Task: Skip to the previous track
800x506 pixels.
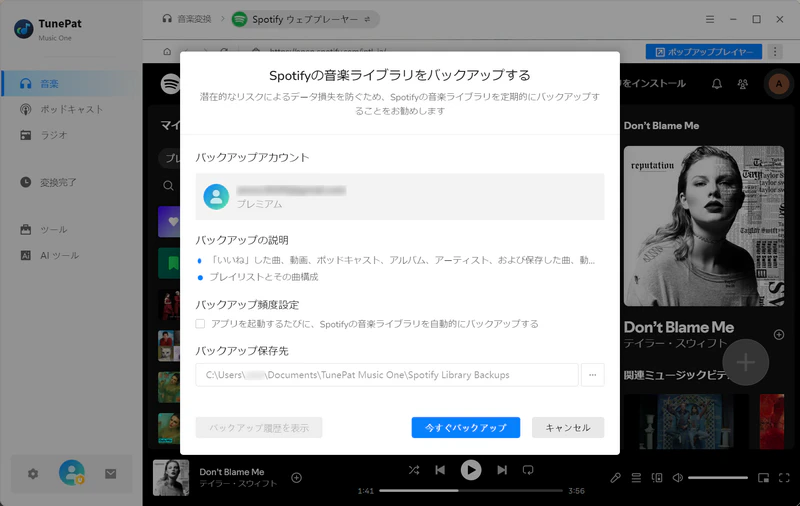Action: [x=440, y=470]
